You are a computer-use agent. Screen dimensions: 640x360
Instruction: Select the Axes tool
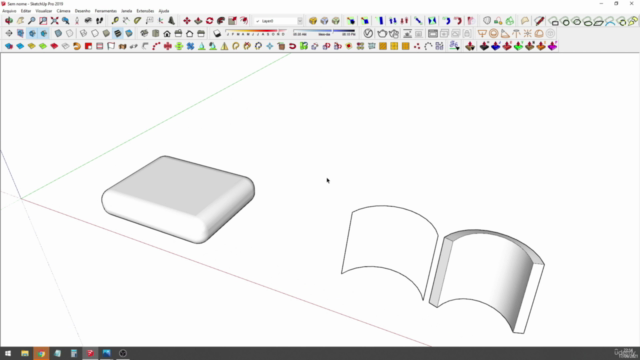161,20
